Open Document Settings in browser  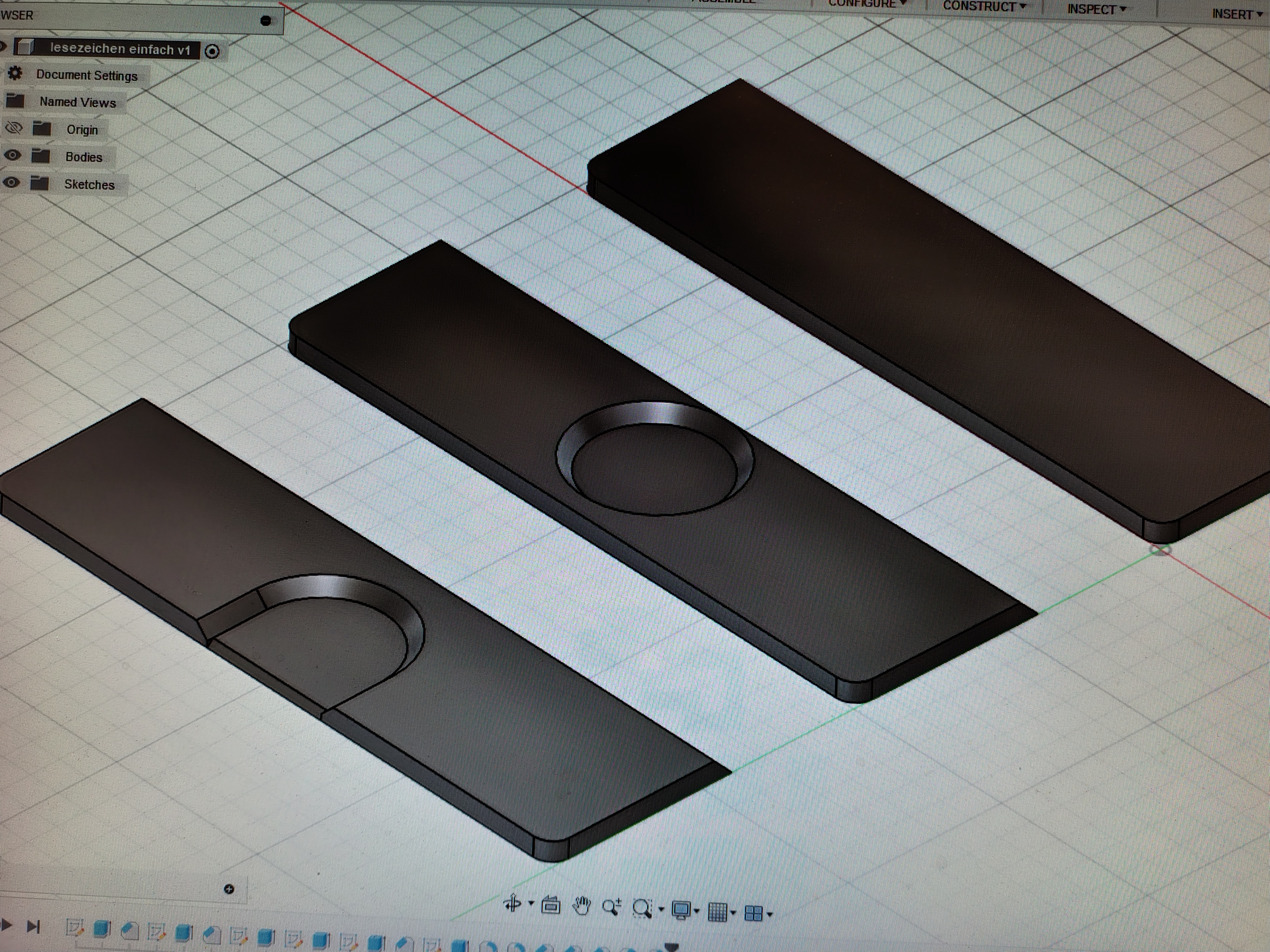[x=87, y=75]
